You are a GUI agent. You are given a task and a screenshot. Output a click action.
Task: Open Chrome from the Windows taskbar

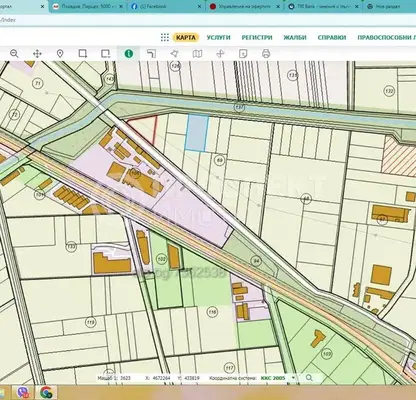[46, 392]
